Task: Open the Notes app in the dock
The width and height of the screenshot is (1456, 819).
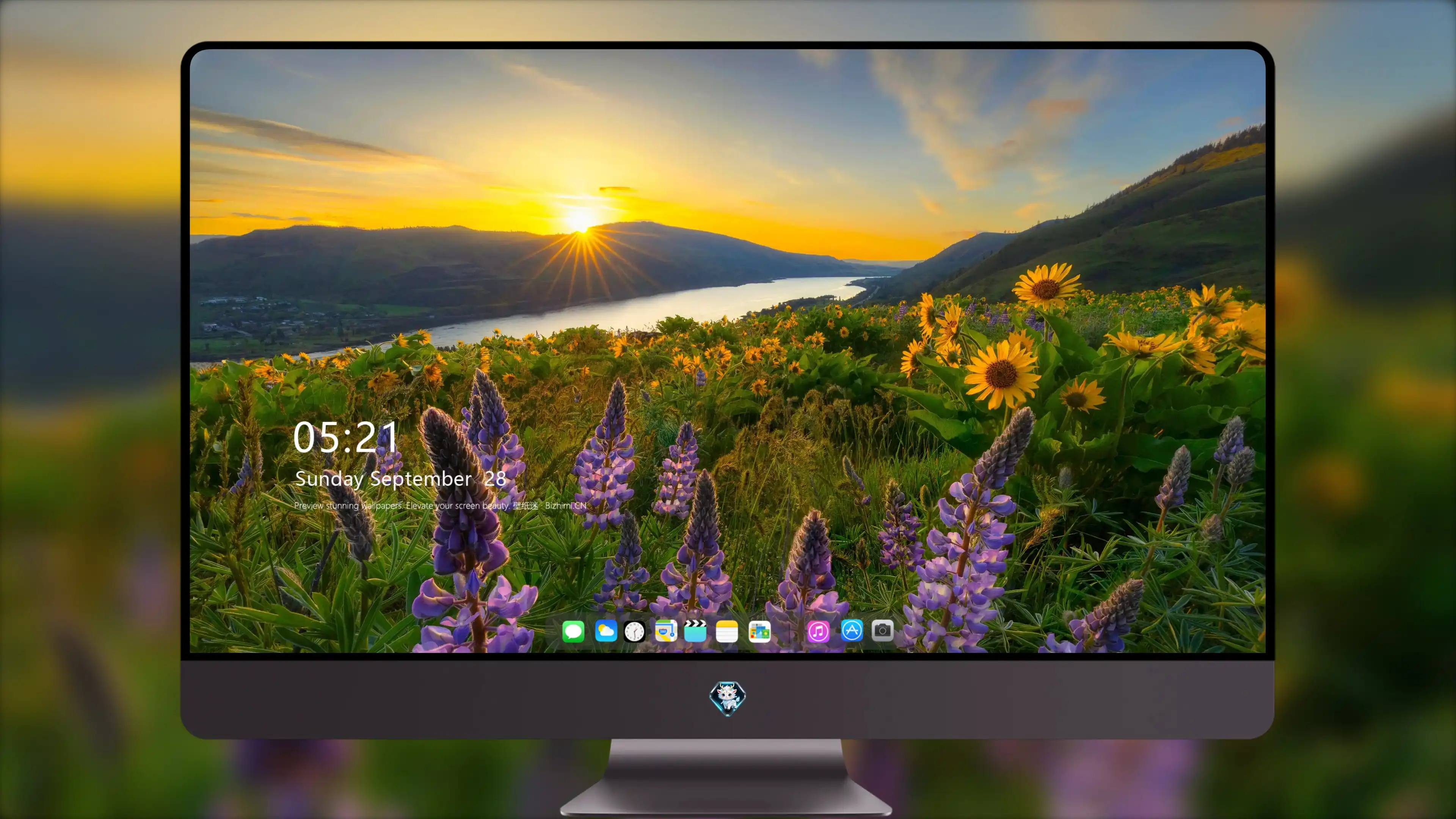Action: [727, 631]
